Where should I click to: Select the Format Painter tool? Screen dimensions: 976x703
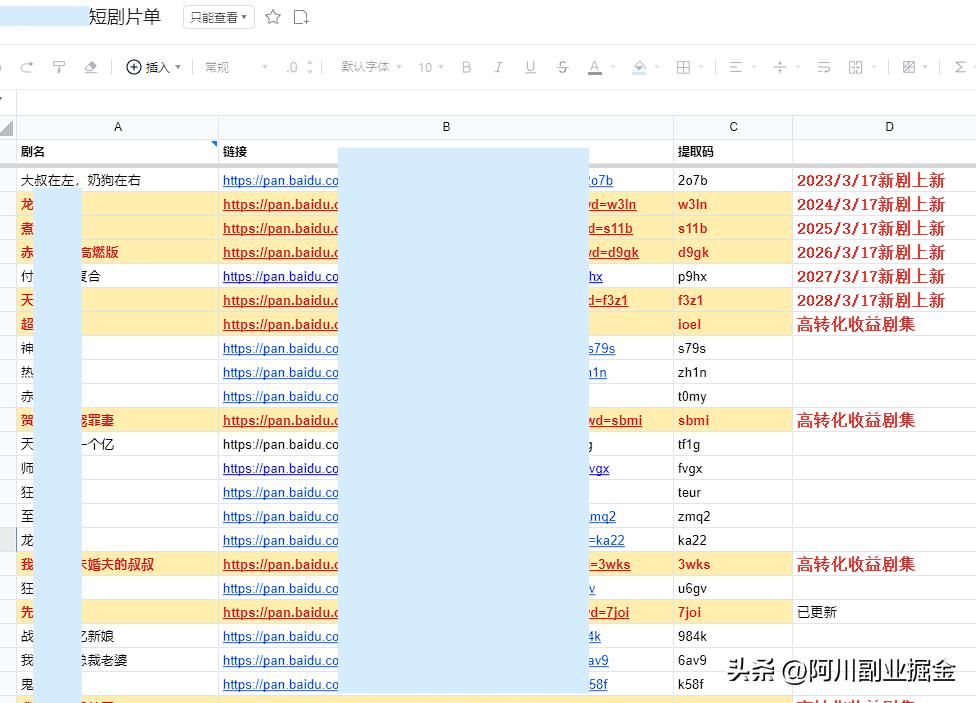[x=56, y=67]
